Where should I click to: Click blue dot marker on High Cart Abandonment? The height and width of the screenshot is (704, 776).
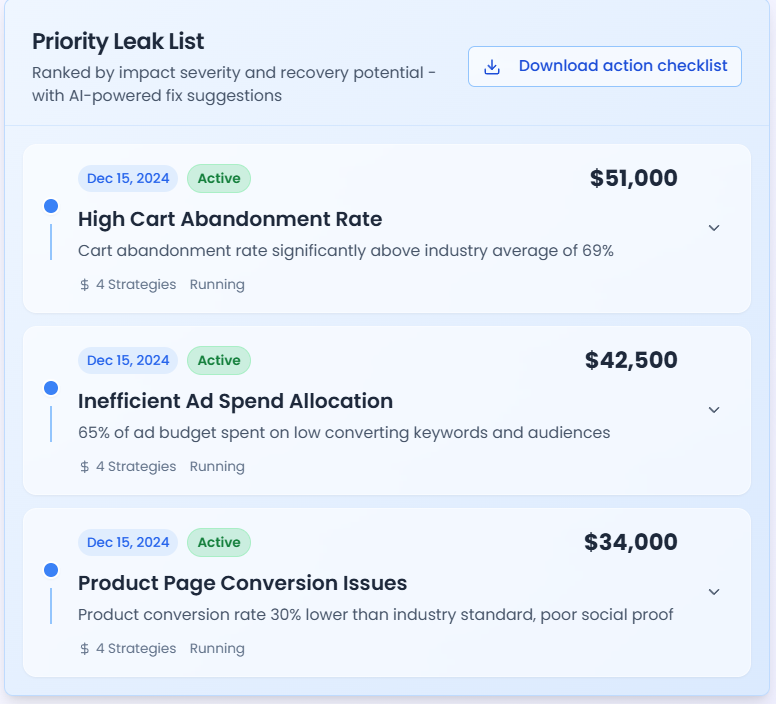click(51, 206)
